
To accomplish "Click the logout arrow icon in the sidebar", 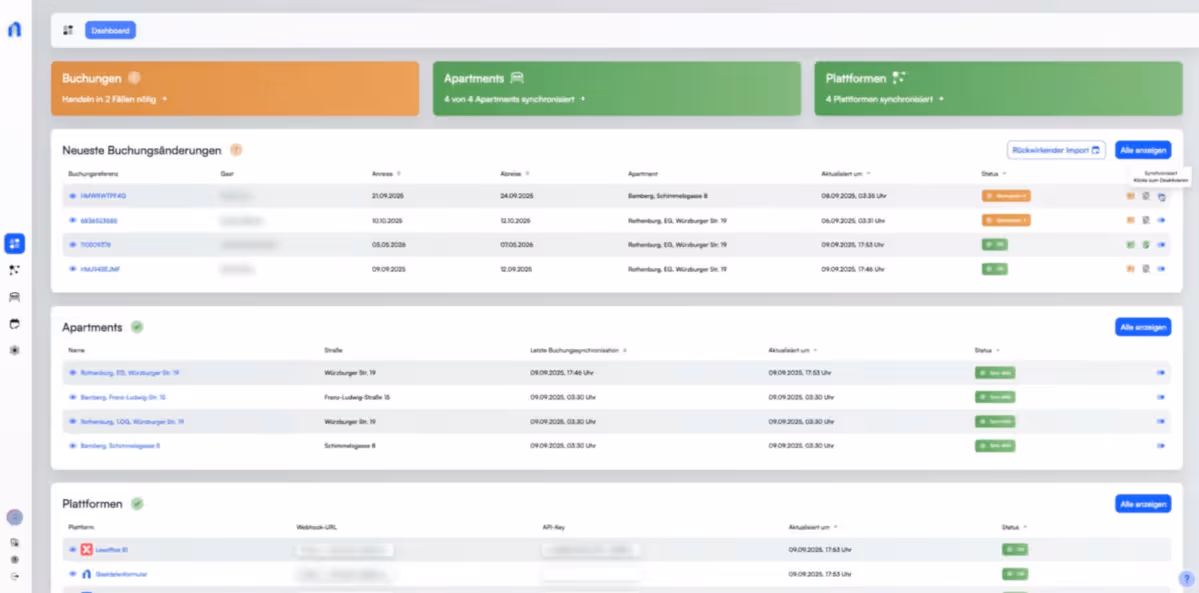I will click(15, 576).
